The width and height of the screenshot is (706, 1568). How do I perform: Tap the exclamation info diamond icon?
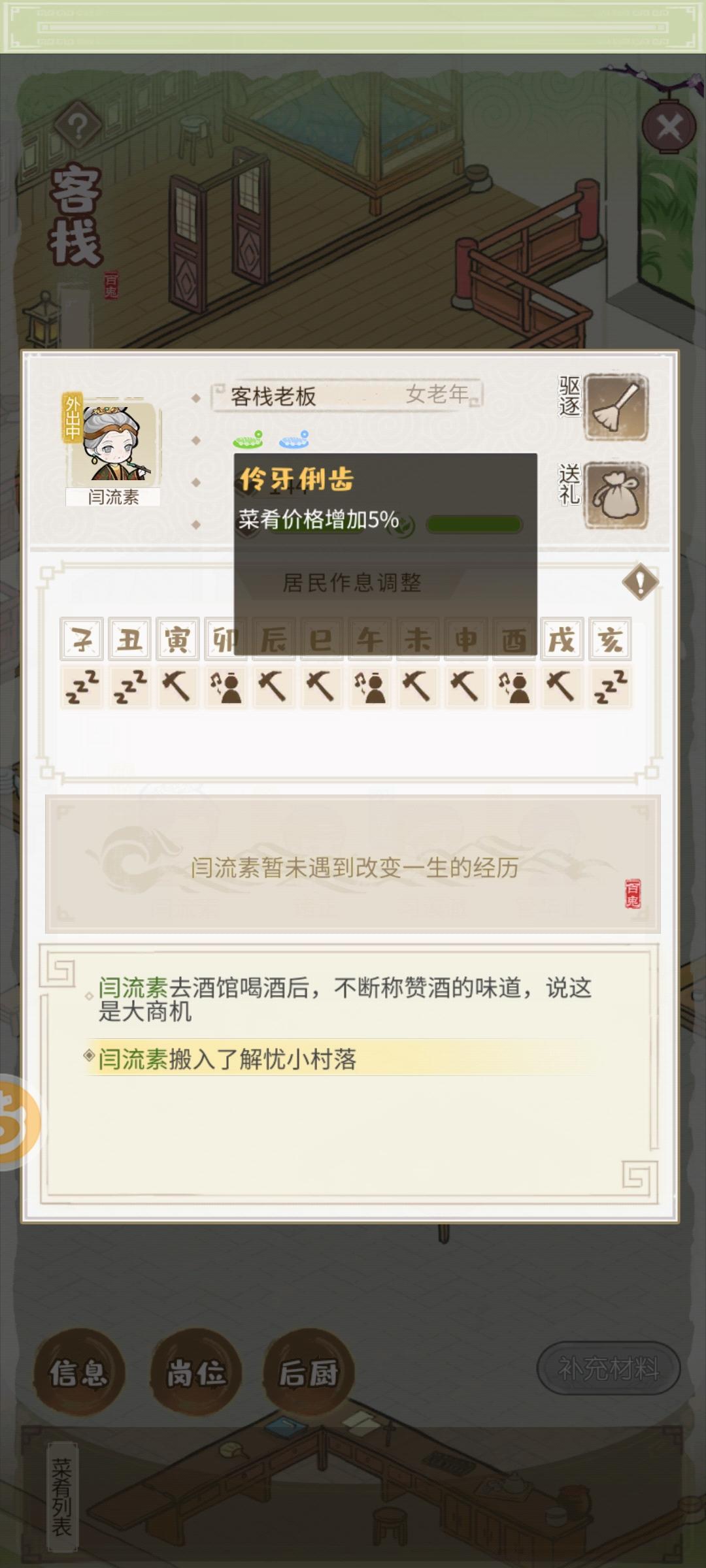641,581
